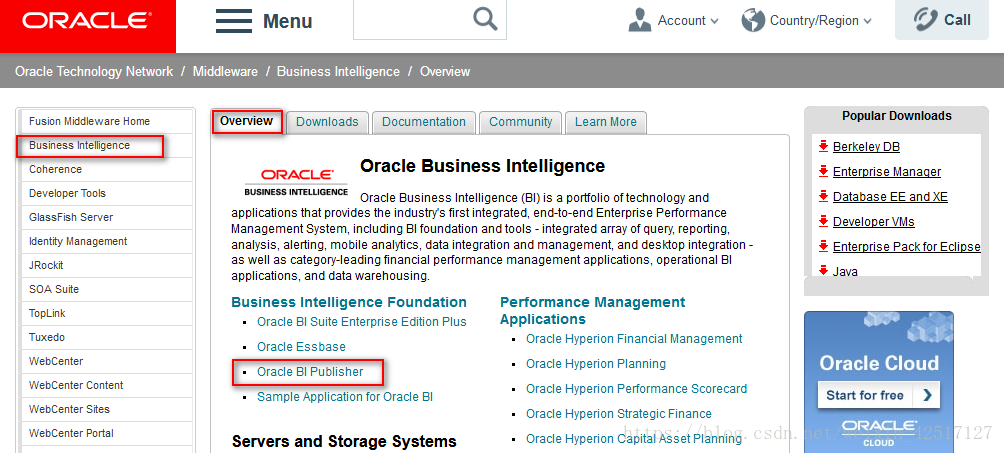
Task: Open the hamburger Menu icon
Action: click(234, 21)
